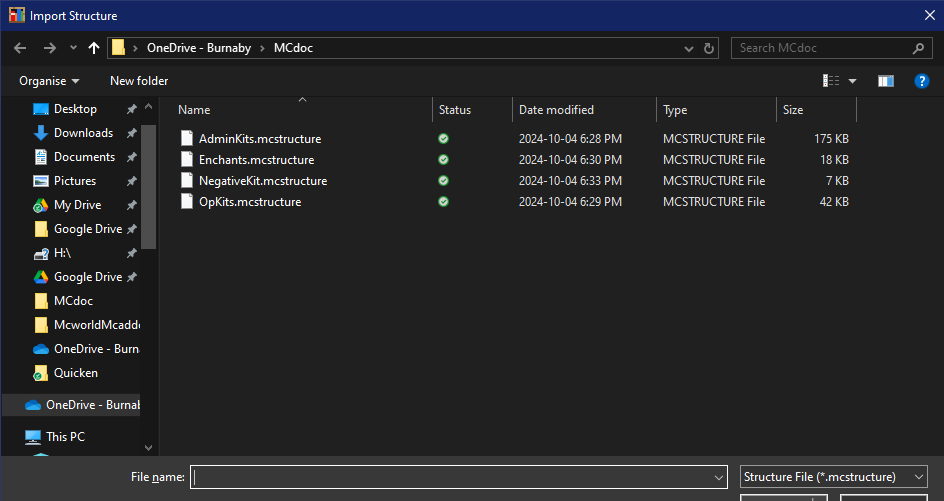Refresh the MCdoc folder listing
The image size is (944, 501).
(x=709, y=48)
